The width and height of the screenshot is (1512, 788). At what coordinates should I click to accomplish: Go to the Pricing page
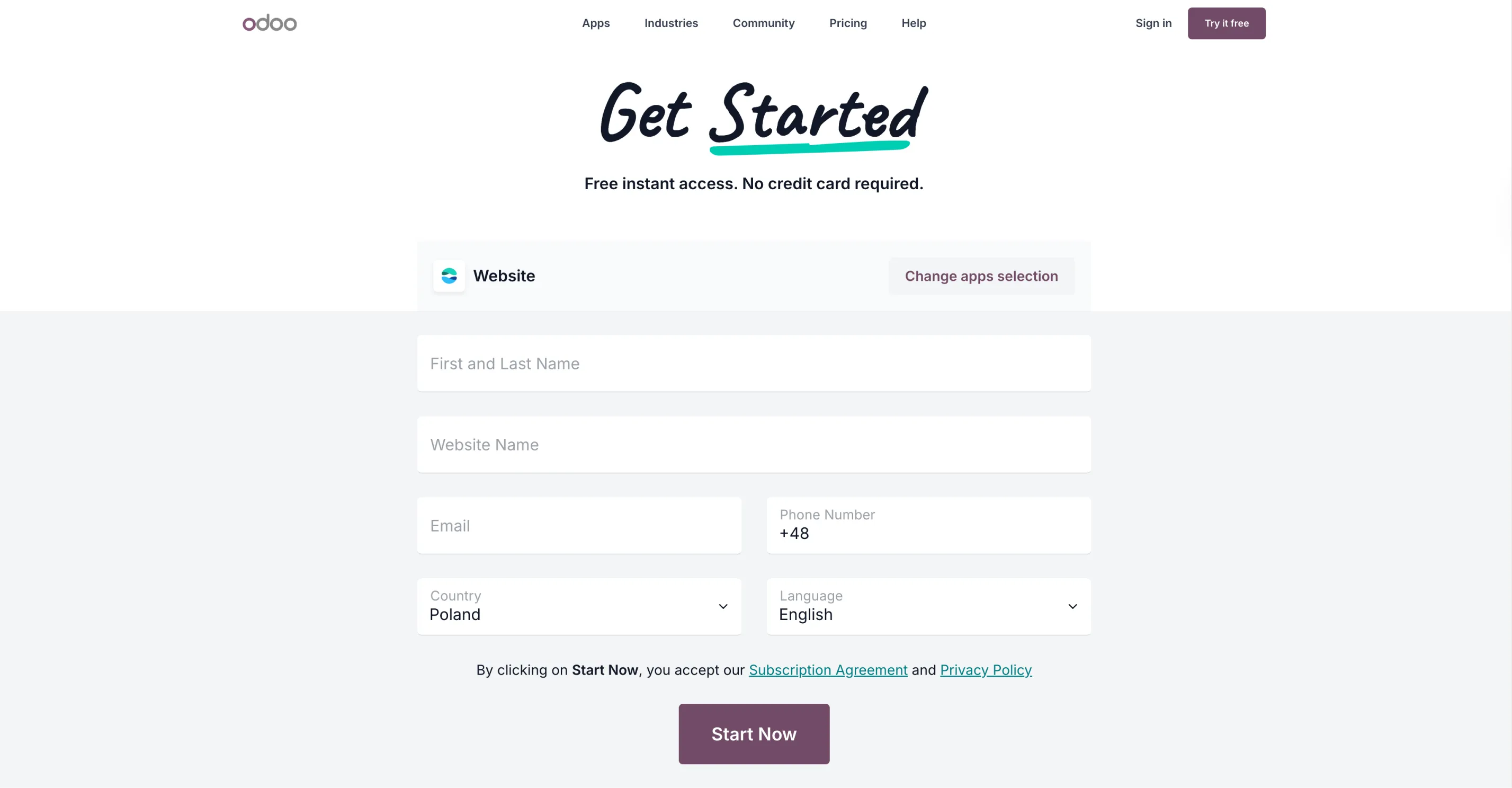pyautogui.click(x=847, y=23)
